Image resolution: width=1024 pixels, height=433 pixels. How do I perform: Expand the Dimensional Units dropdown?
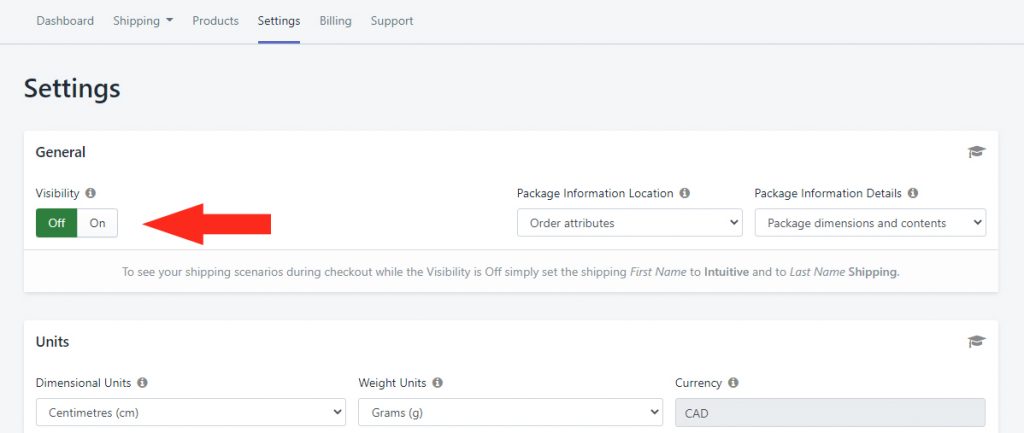191,413
